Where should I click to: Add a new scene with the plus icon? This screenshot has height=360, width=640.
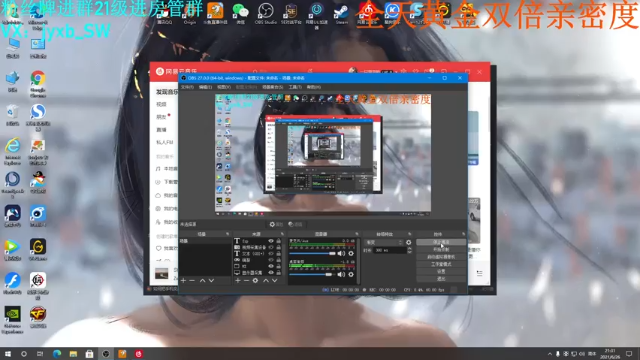[183, 280]
